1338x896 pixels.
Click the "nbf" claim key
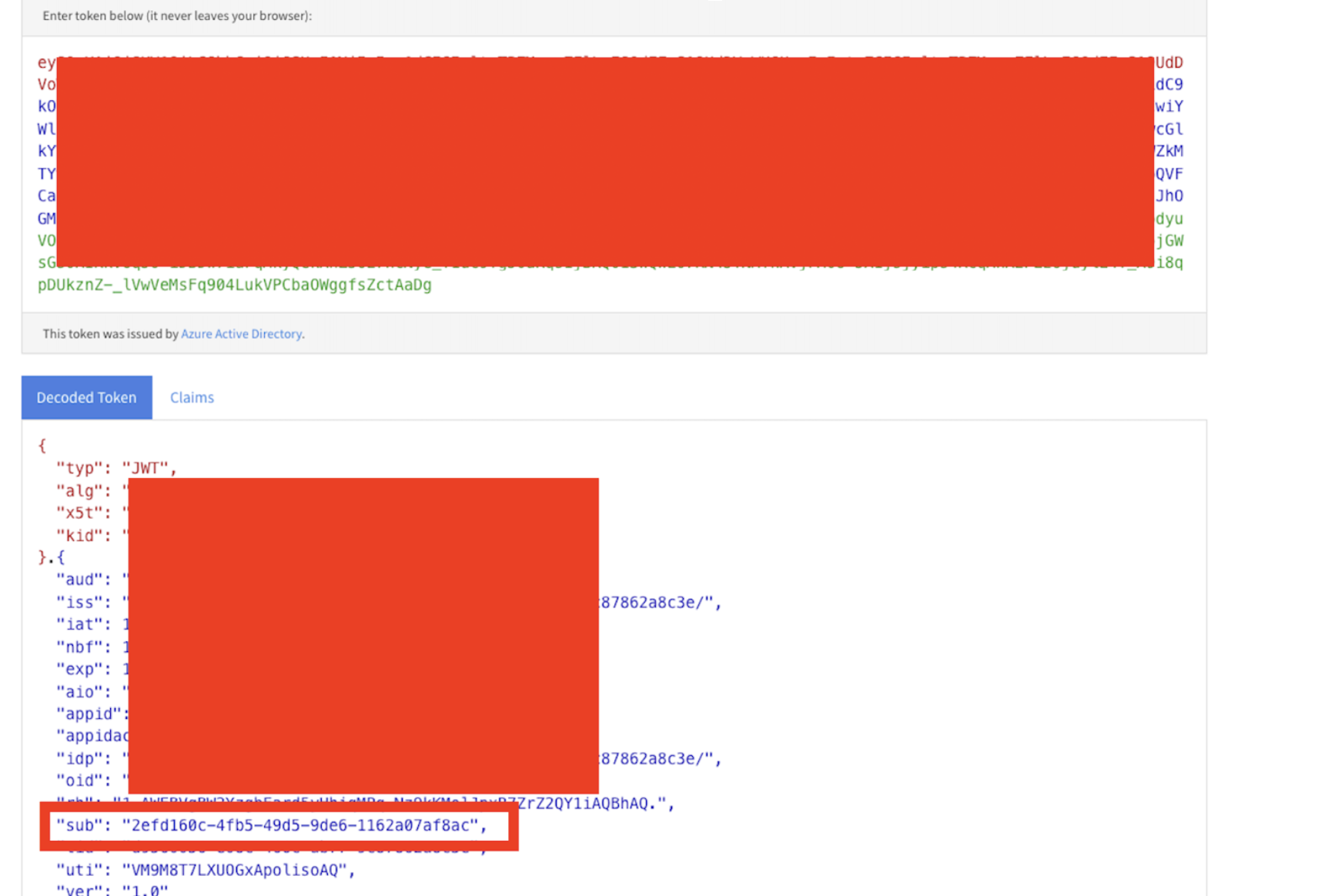[79, 647]
